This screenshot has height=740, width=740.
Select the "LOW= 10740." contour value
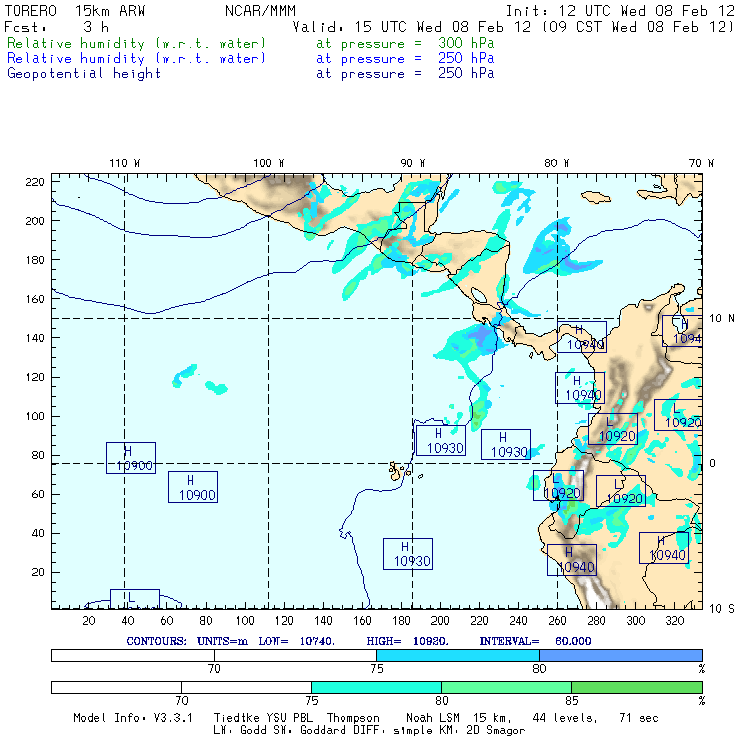point(296,641)
